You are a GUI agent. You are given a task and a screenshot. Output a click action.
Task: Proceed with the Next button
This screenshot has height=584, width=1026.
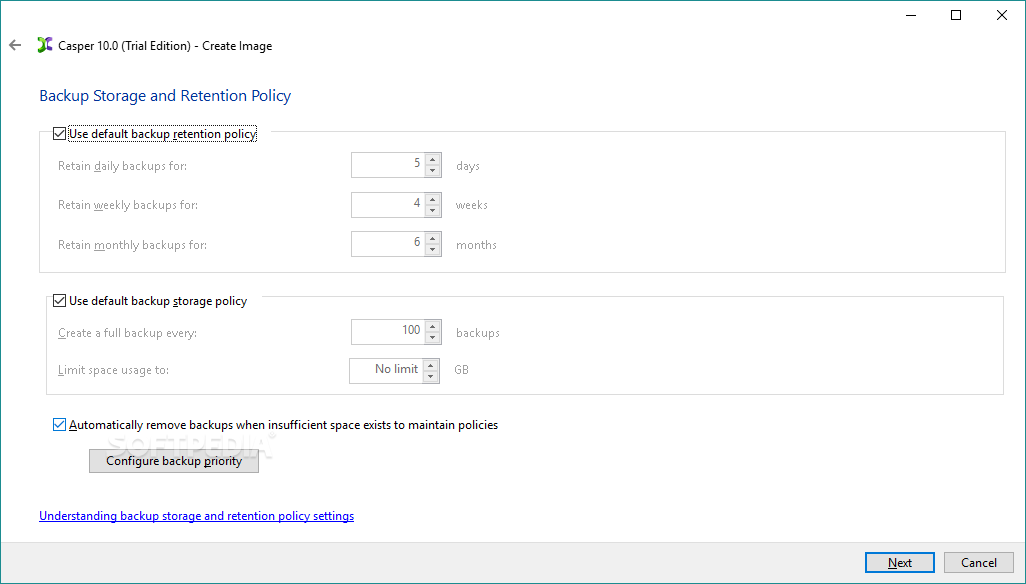point(900,562)
